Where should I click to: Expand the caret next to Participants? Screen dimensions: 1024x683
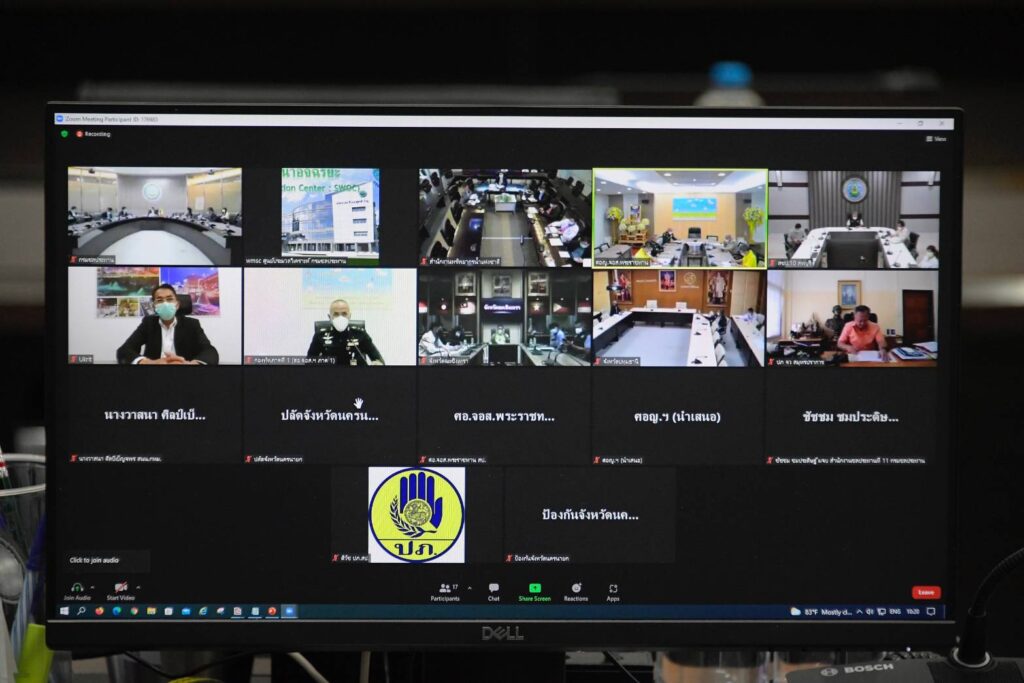point(469,587)
